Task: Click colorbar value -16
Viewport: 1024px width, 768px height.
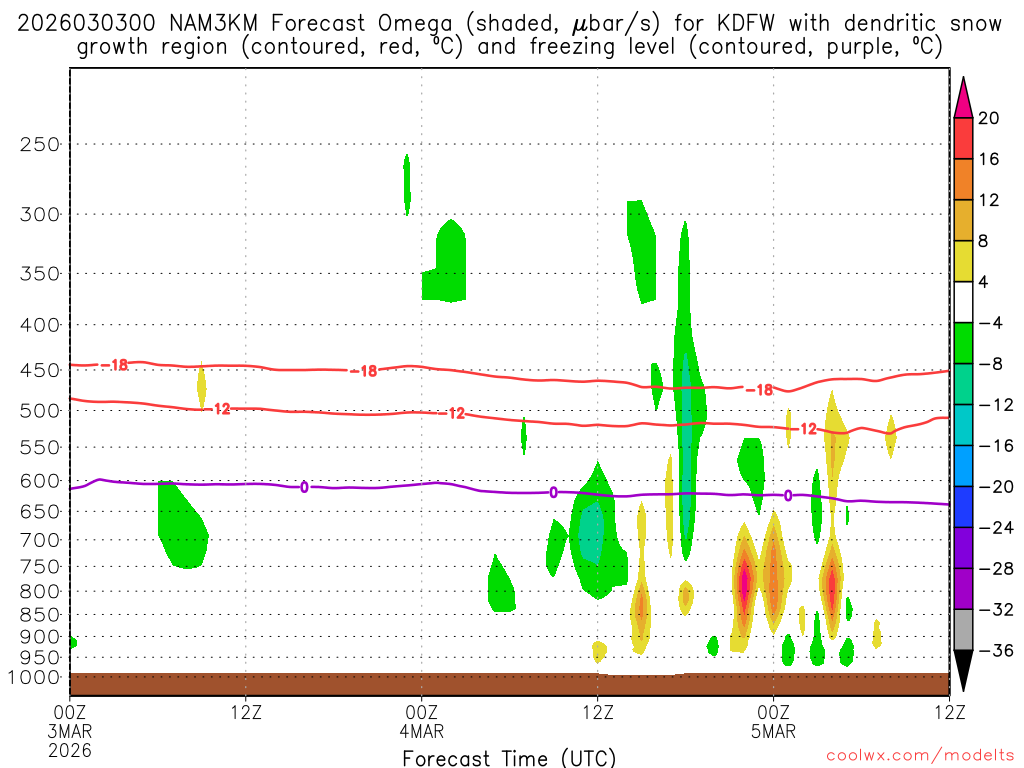Action: point(996,446)
